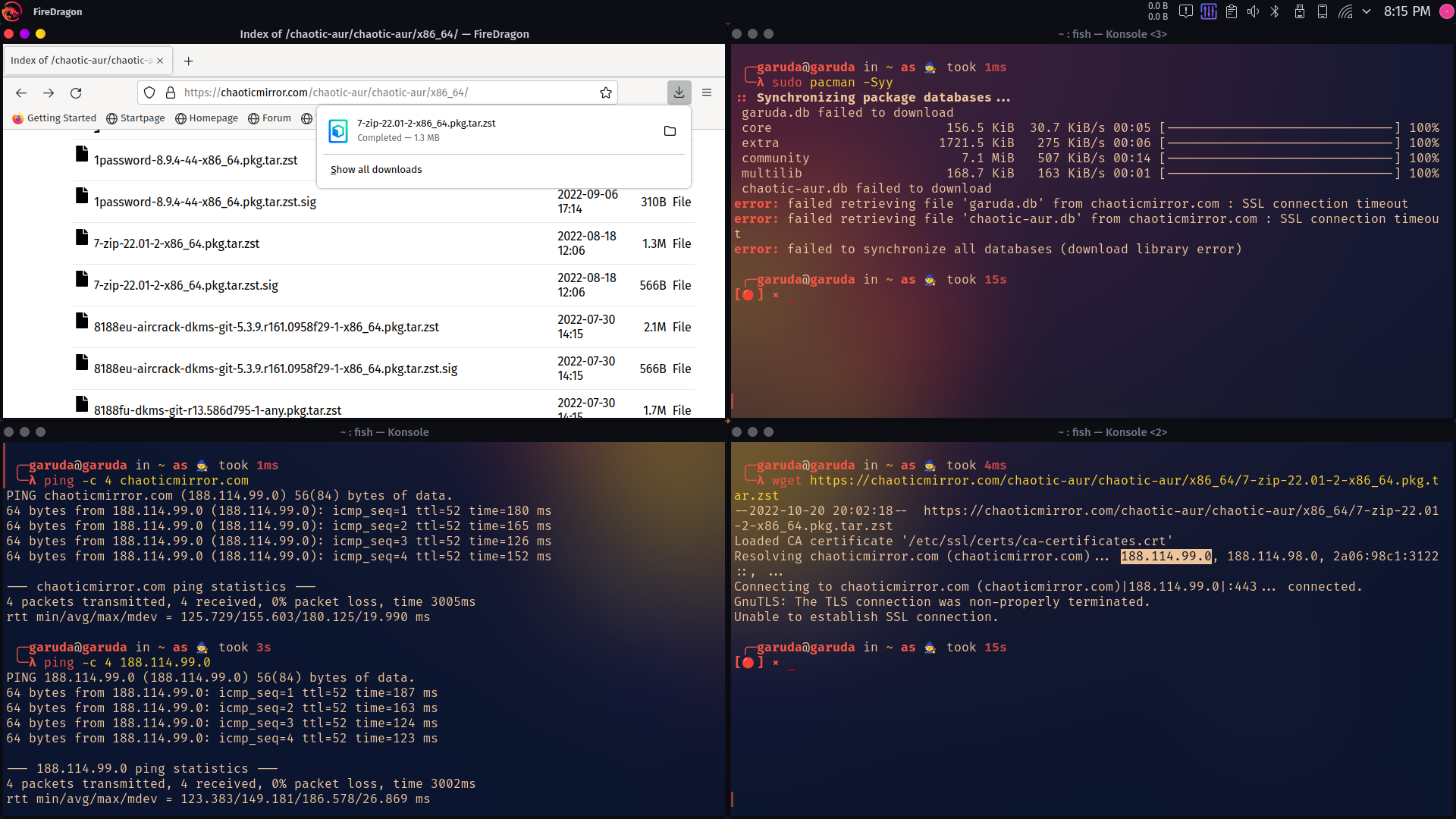
Task: Open a new browser tab with plus
Action: (189, 61)
